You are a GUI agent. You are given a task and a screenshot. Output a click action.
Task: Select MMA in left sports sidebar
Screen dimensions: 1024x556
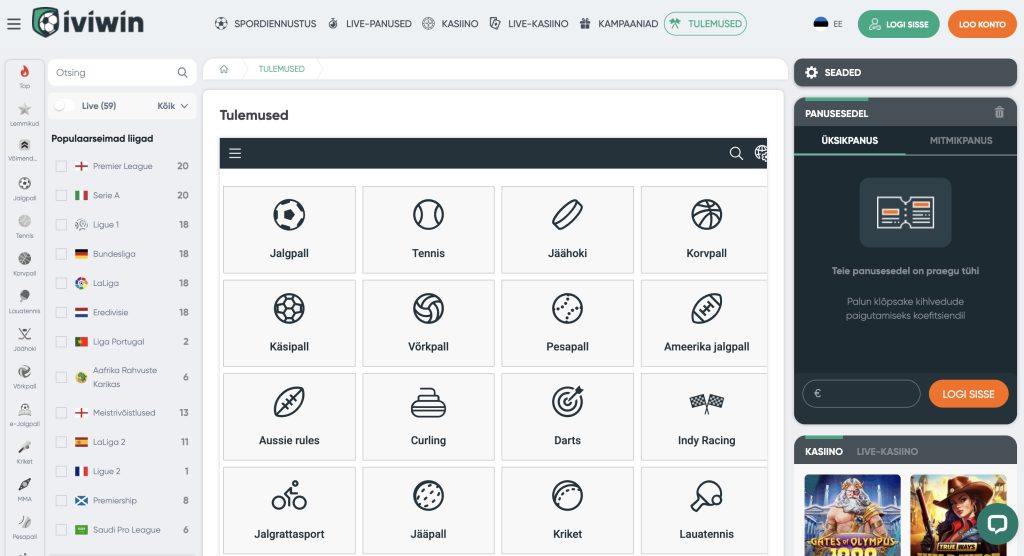(25, 490)
